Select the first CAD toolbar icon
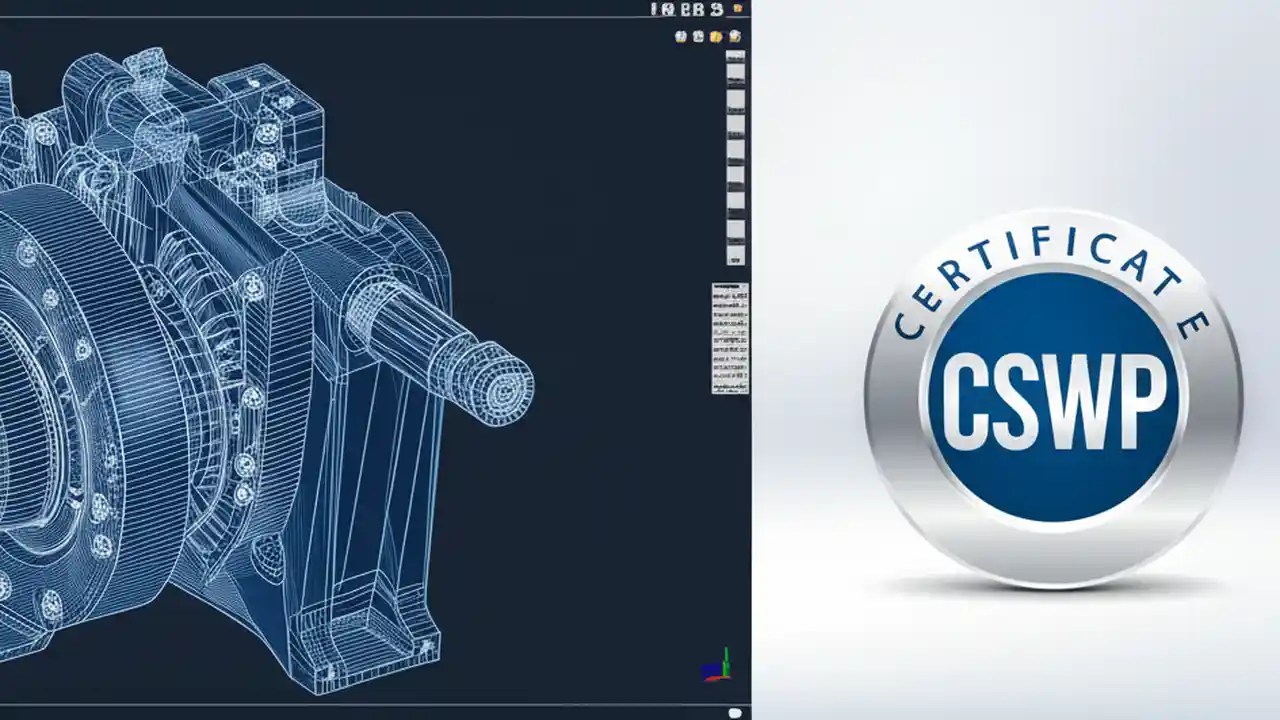 (x=679, y=36)
